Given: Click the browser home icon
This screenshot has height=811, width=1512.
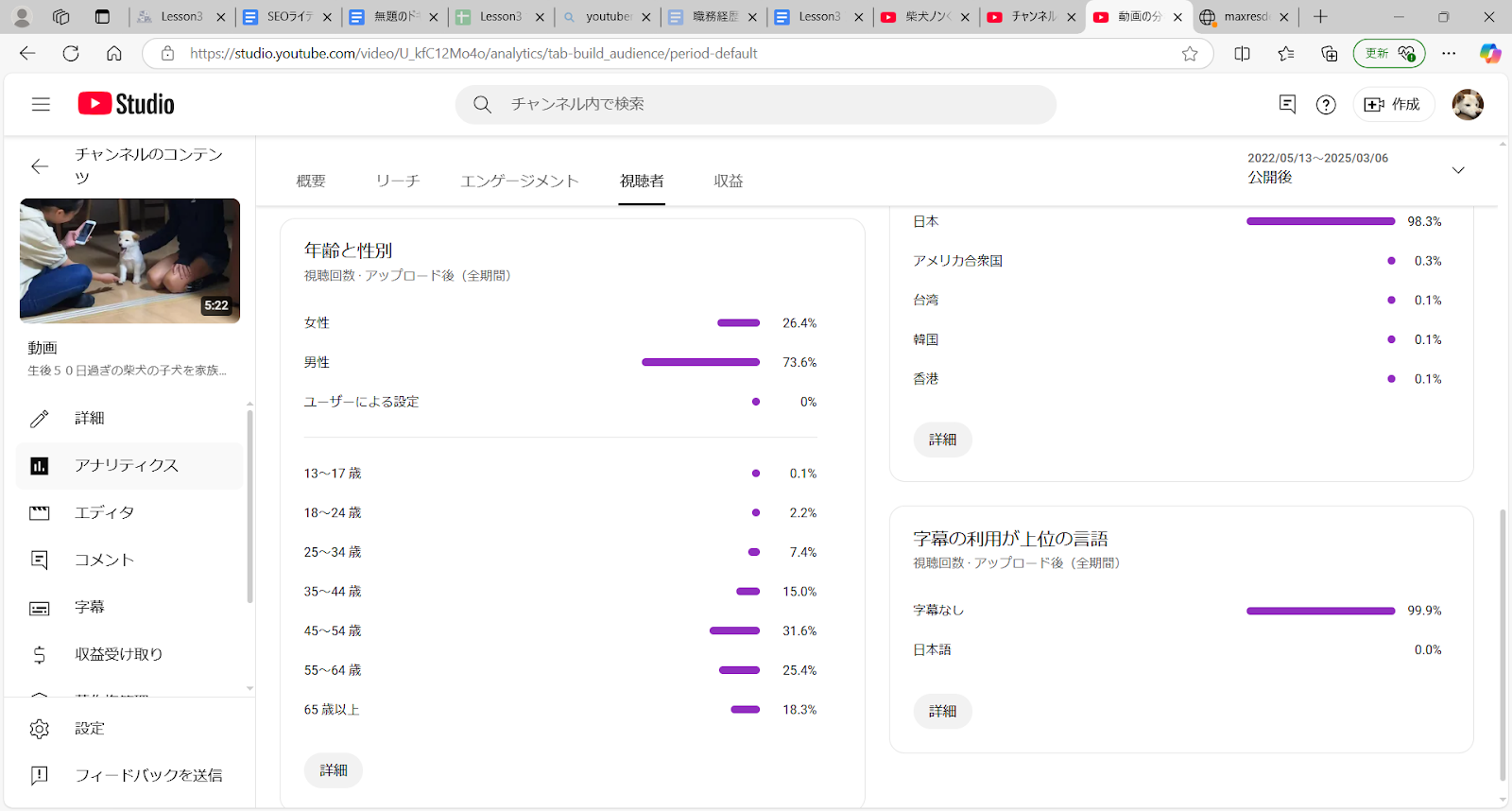Looking at the screenshot, I should click(114, 54).
